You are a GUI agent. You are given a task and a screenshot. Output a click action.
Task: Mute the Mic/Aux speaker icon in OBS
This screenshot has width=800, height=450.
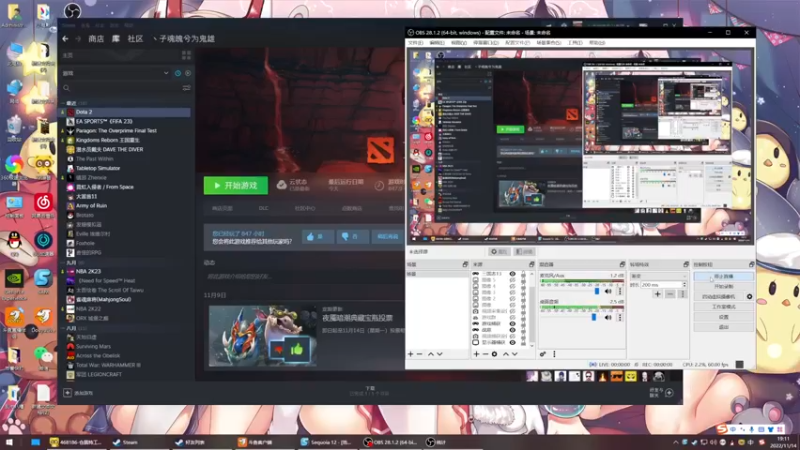pos(608,291)
